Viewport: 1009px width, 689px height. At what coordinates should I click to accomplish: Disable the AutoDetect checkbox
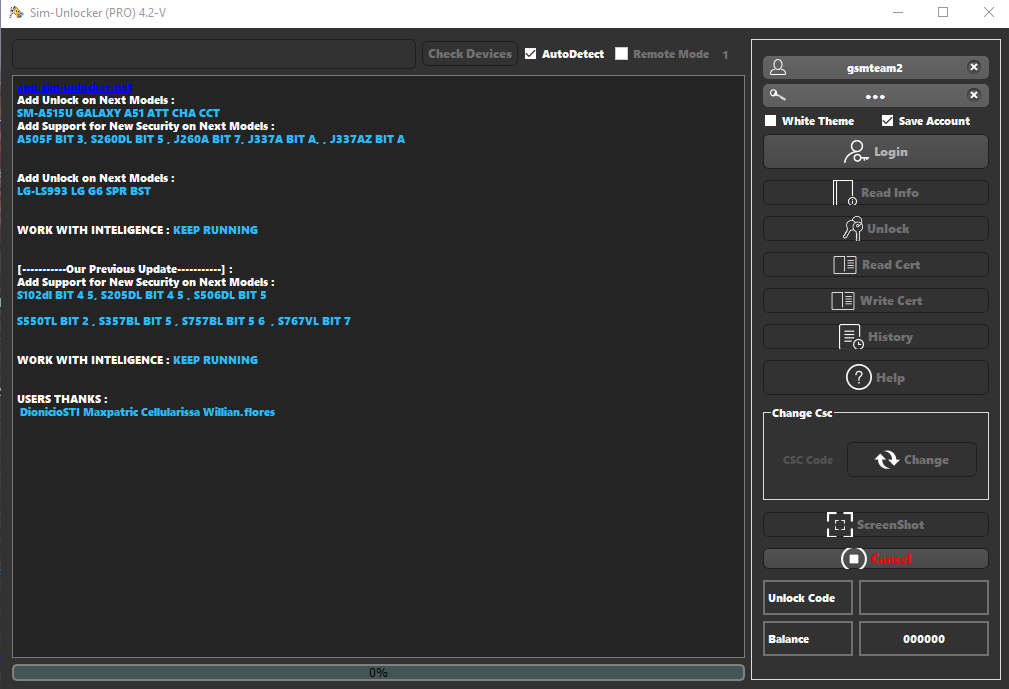pos(530,53)
